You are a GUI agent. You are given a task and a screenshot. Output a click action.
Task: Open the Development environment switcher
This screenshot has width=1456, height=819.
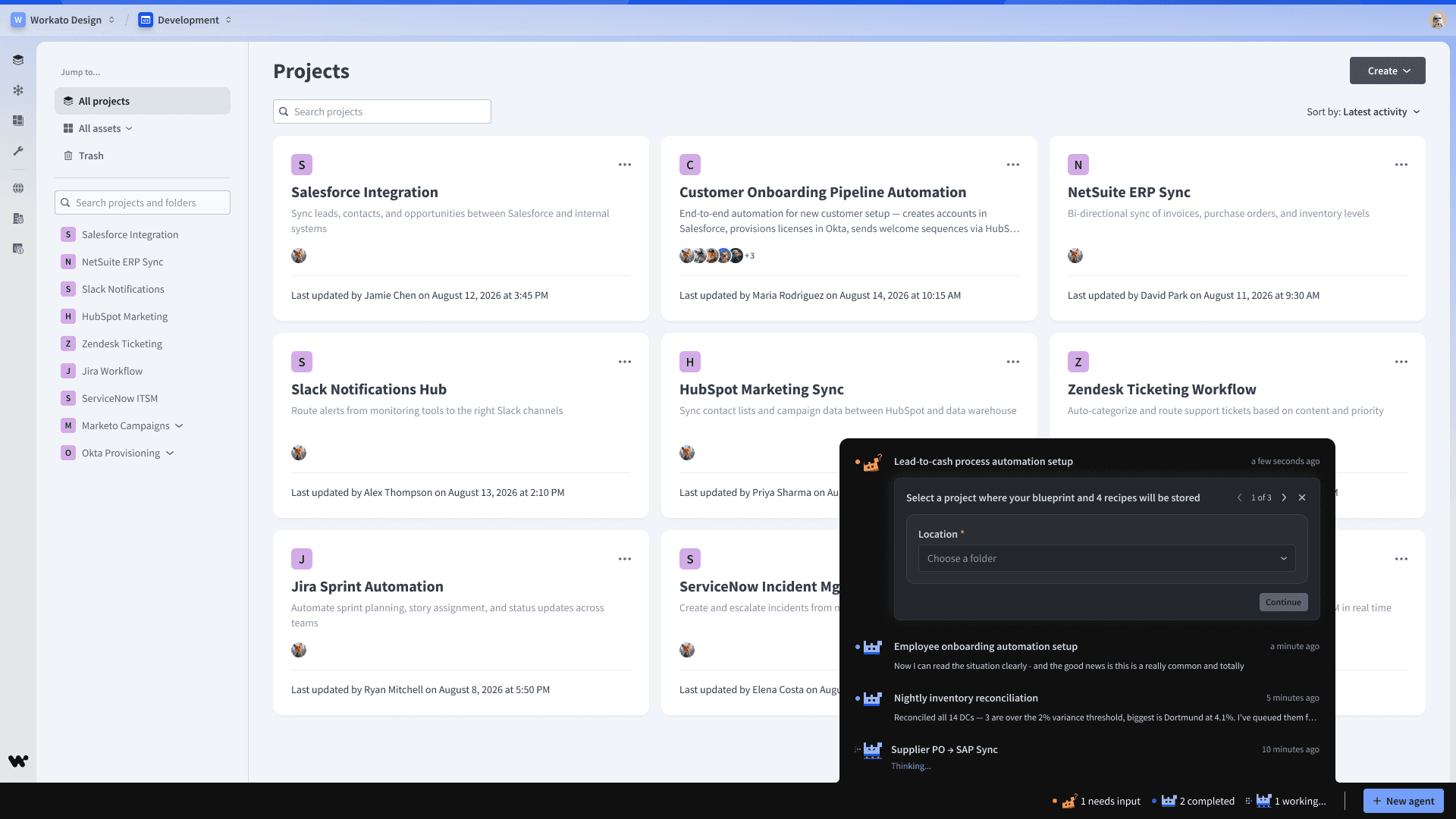[x=186, y=20]
